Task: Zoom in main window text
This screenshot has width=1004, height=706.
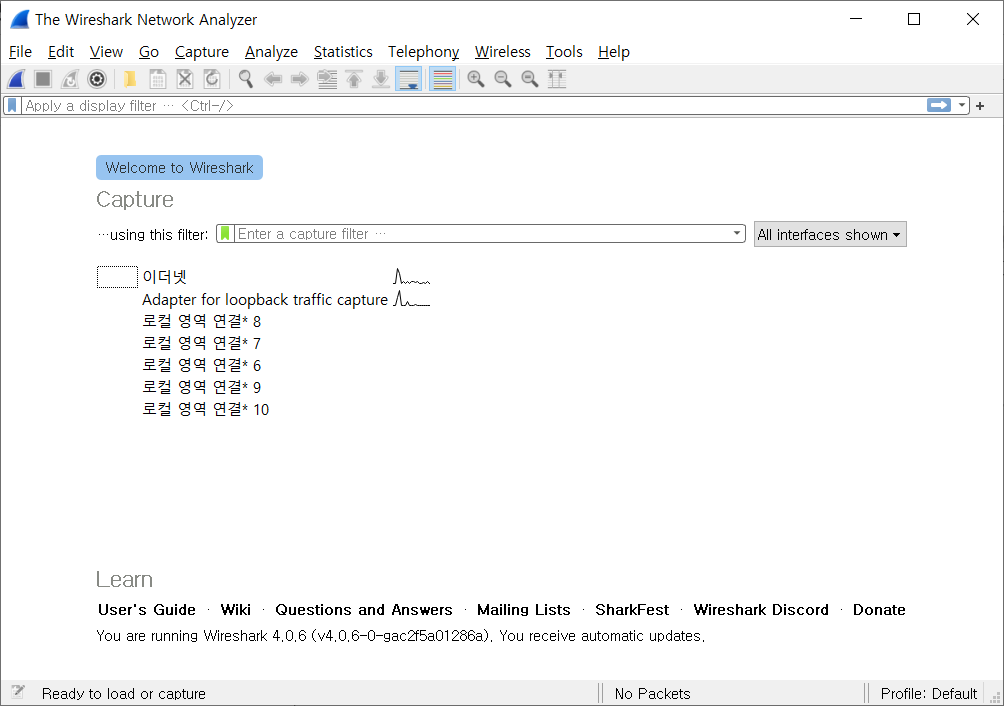Action: click(x=476, y=79)
